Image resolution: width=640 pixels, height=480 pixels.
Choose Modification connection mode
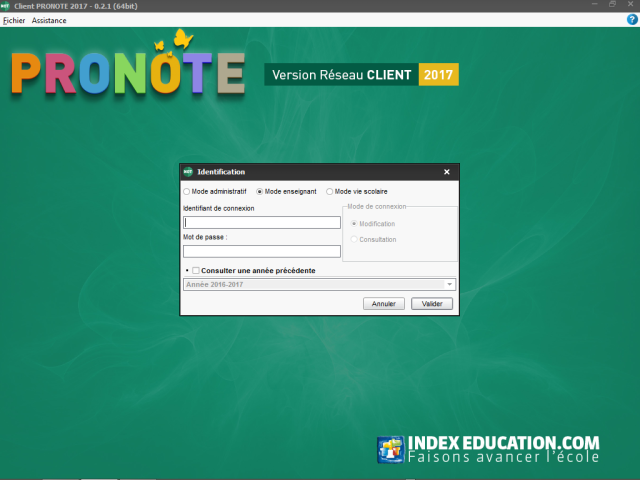[x=354, y=224]
